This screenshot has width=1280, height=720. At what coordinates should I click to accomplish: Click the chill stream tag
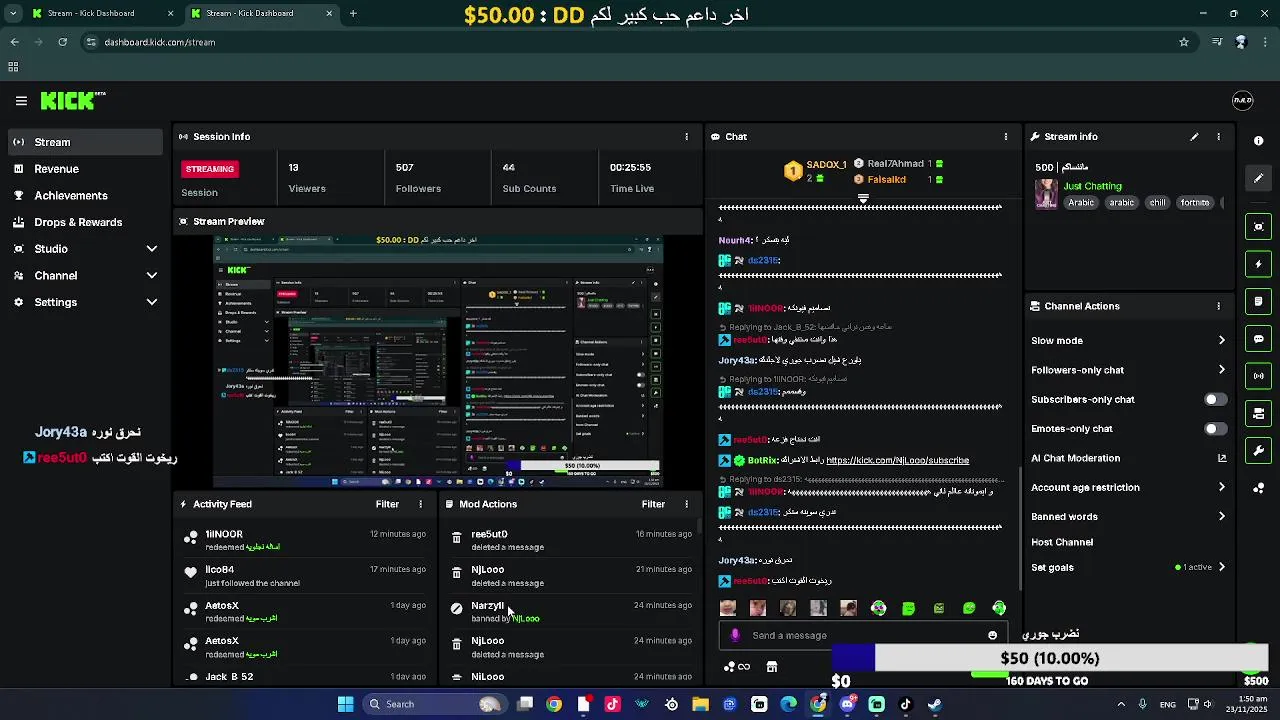click(1157, 203)
